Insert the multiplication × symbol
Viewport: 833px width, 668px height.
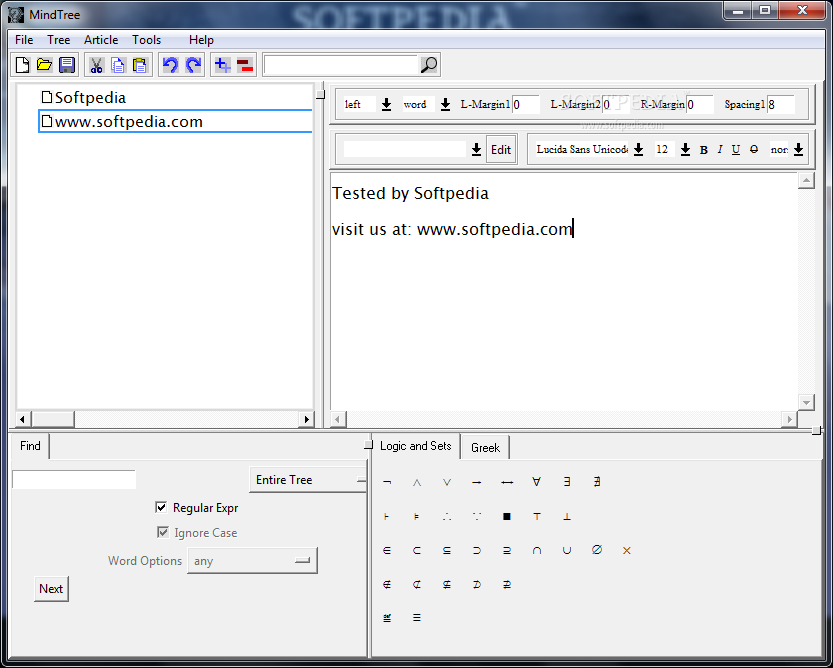627,550
